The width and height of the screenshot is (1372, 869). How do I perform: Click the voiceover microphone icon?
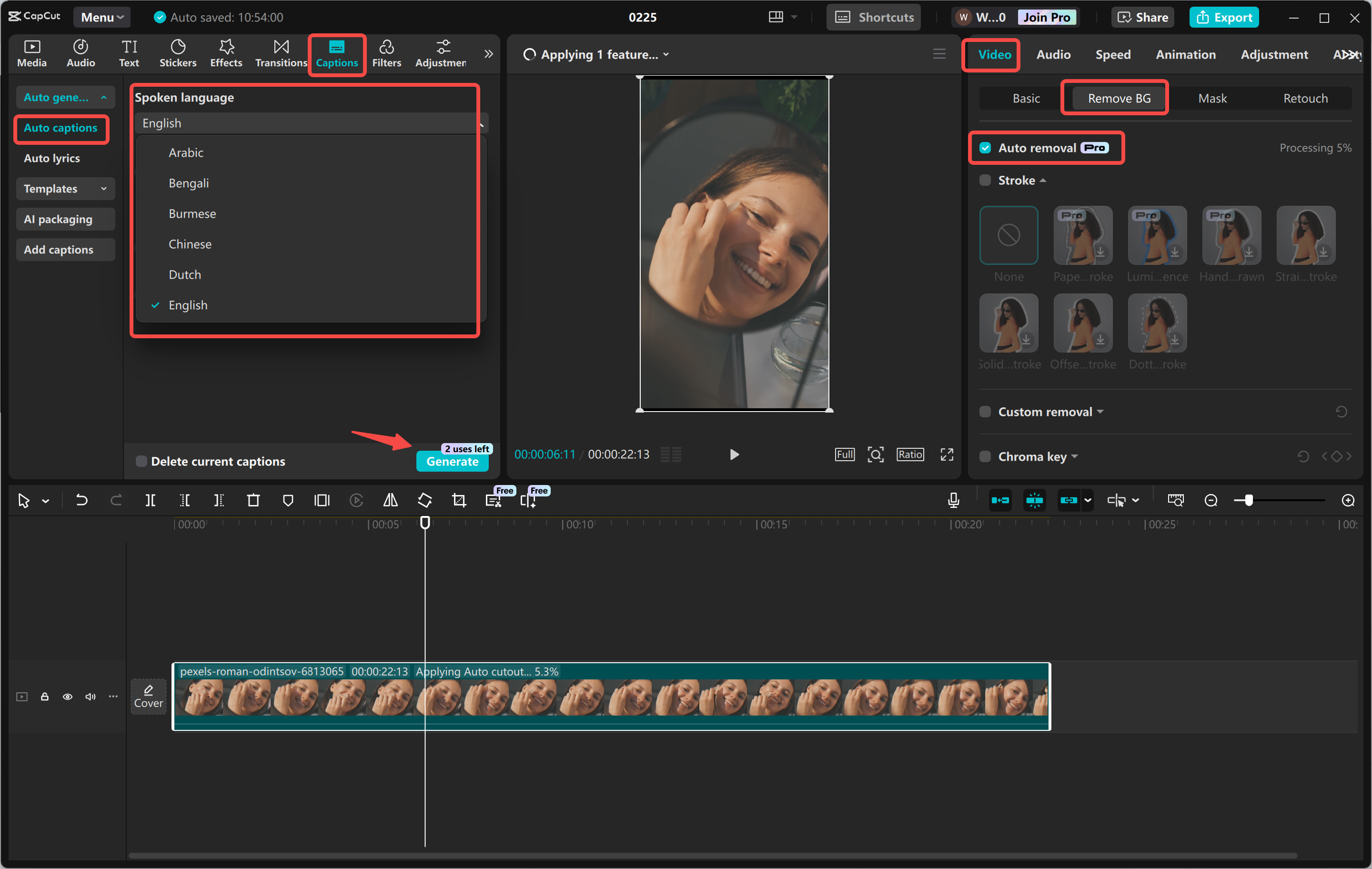[953, 500]
